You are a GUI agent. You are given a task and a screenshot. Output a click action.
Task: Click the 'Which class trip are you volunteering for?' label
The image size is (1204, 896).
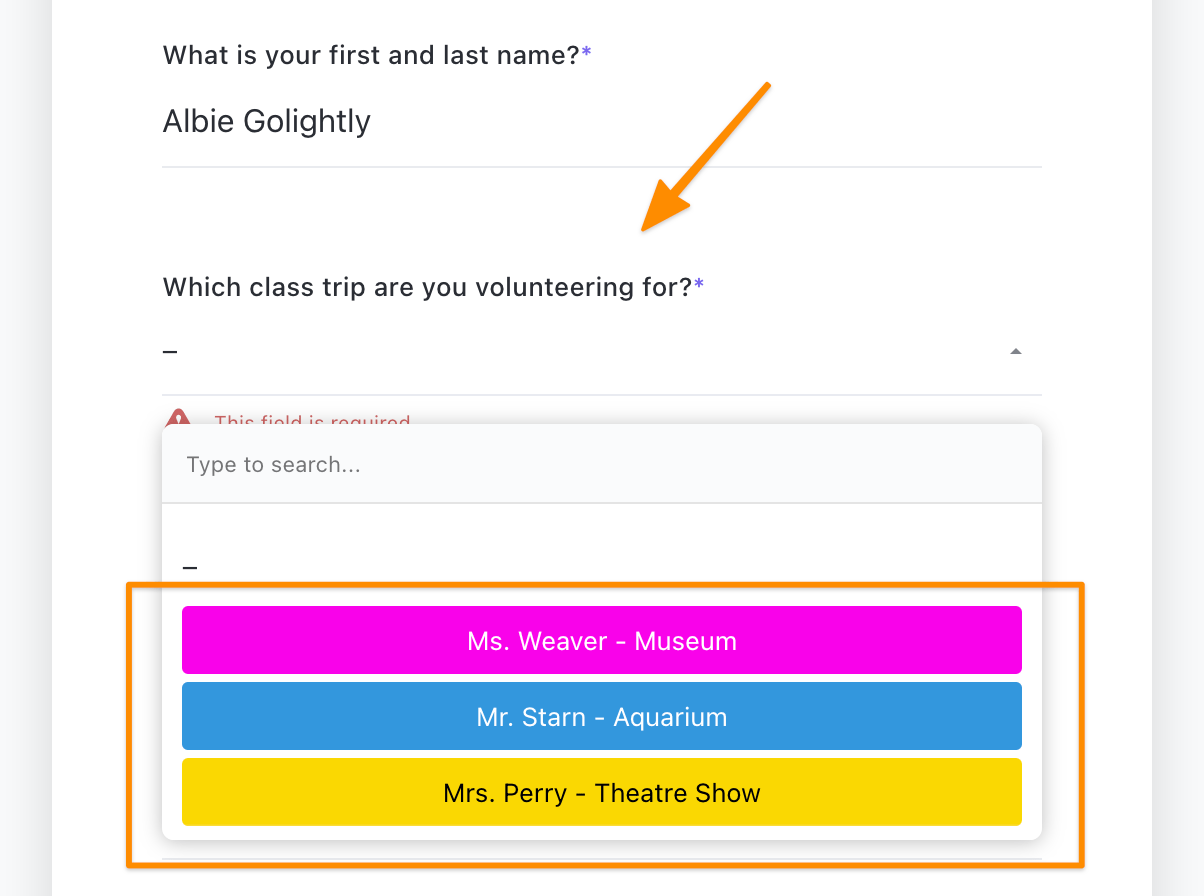[x=427, y=288]
